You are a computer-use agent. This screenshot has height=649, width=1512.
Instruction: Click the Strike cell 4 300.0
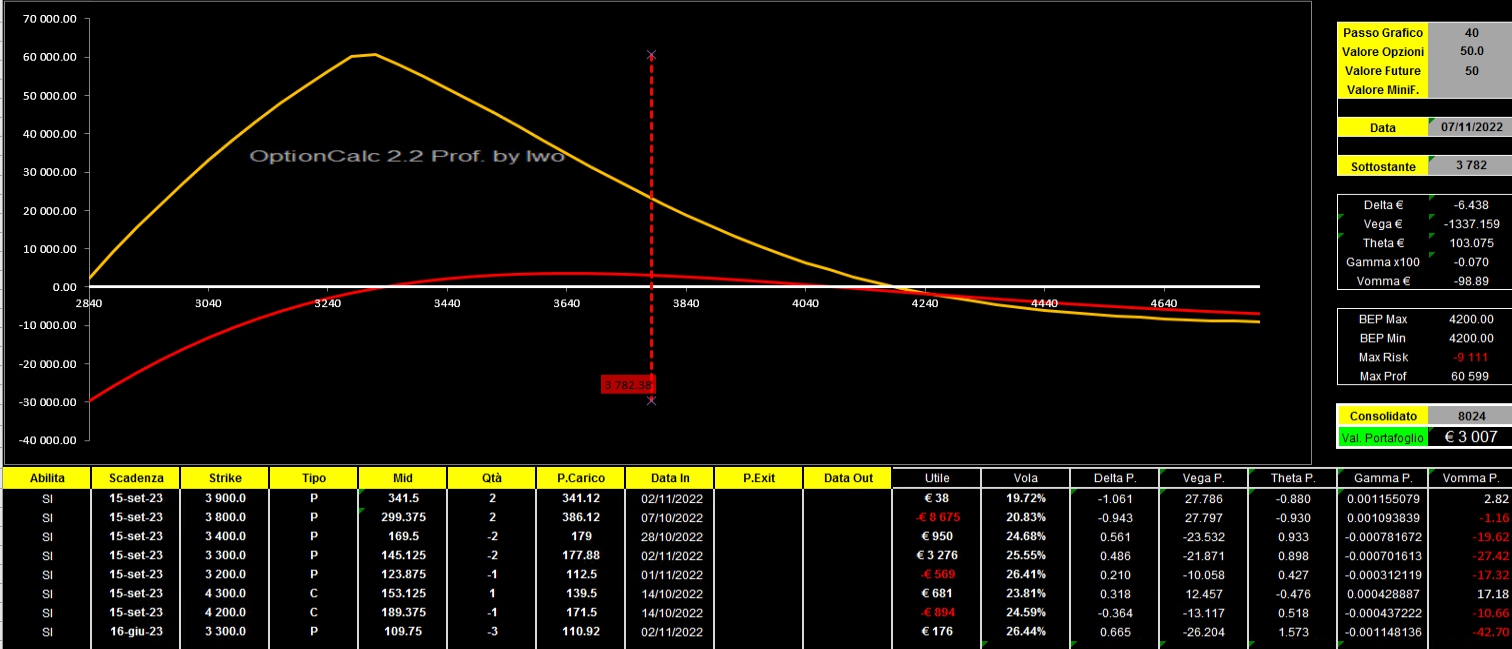[x=224, y=593]
